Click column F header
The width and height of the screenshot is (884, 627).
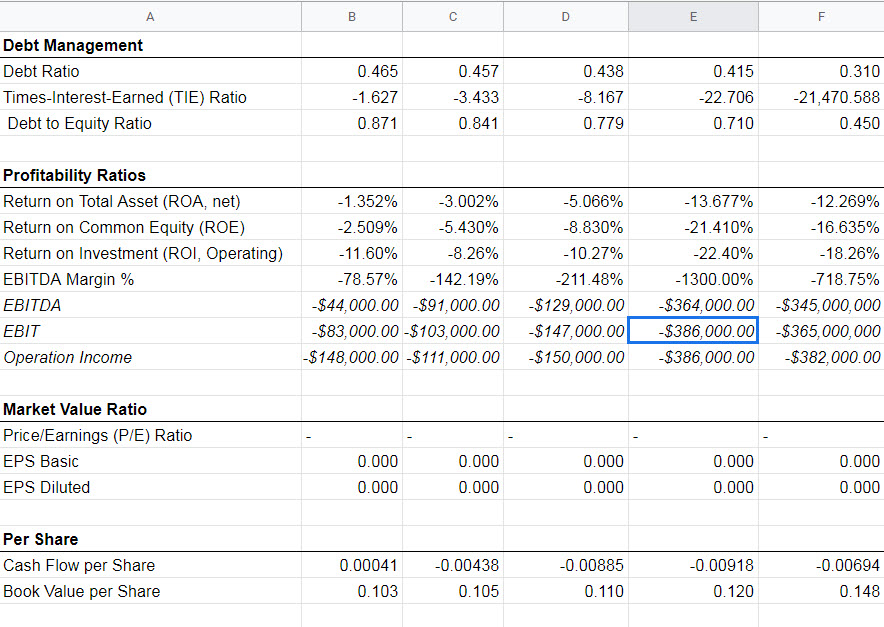click(821, 16)
